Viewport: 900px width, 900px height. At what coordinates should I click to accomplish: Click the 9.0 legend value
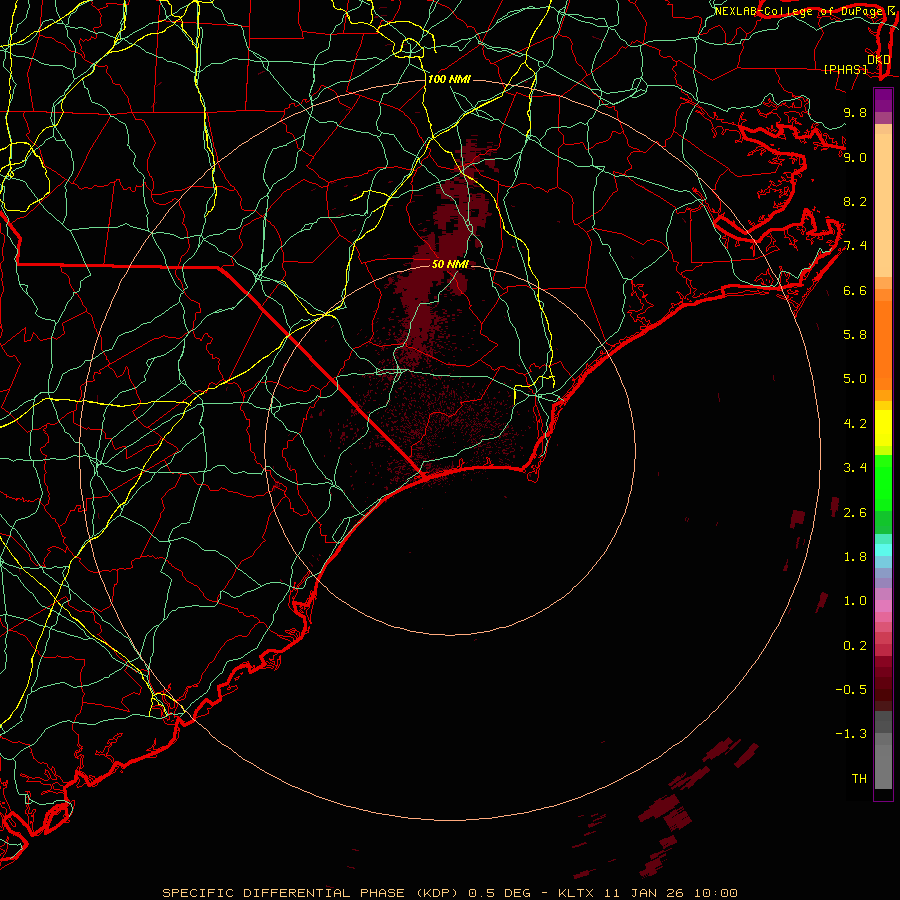pos(855,157)
